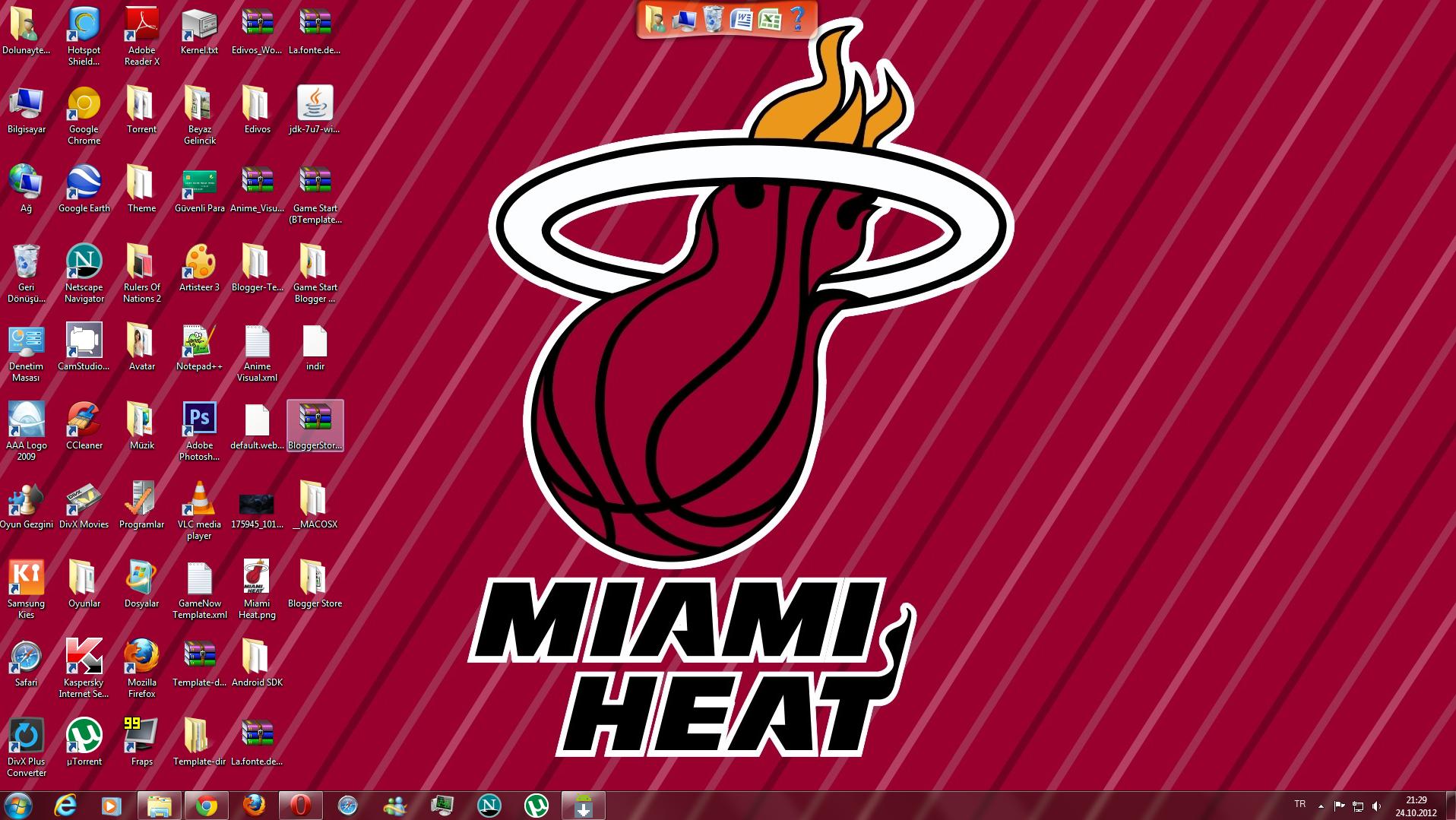The height and width of the screenshot is (820, 1456).
Task: Open Windows Explorer from the taskbar
Action: [x=160, y=806]
